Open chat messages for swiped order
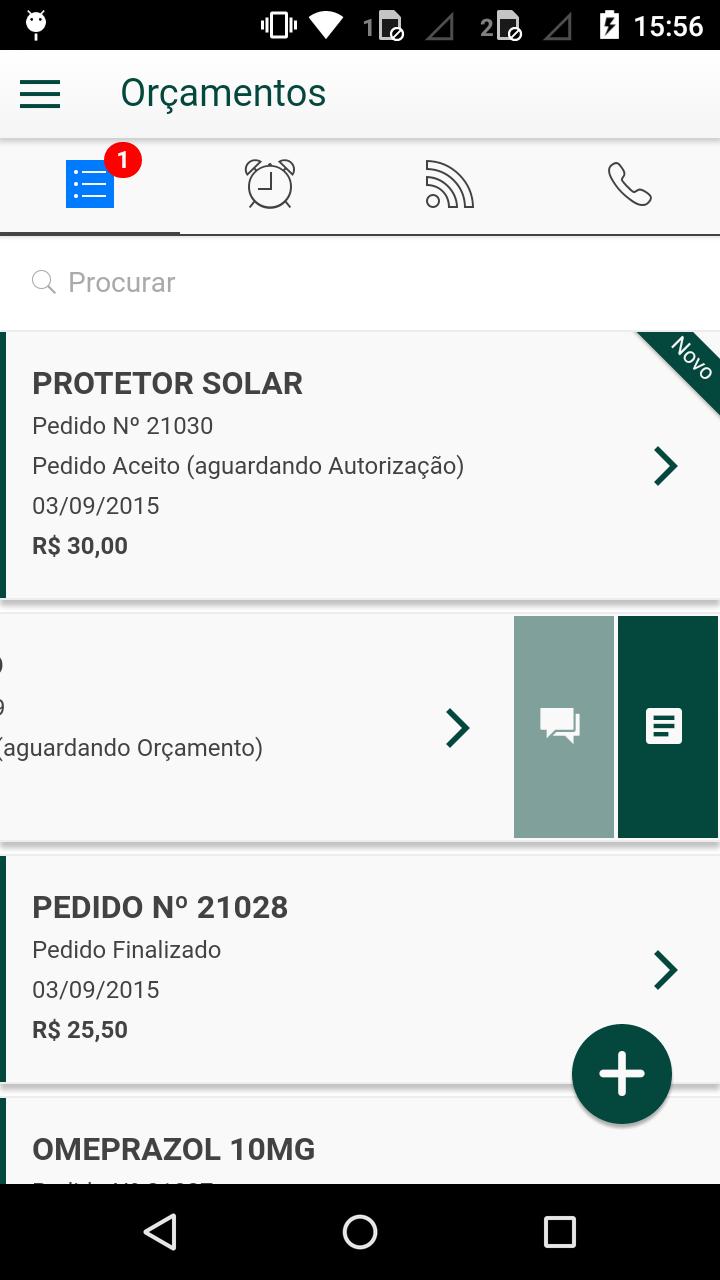 coord(563,727)
